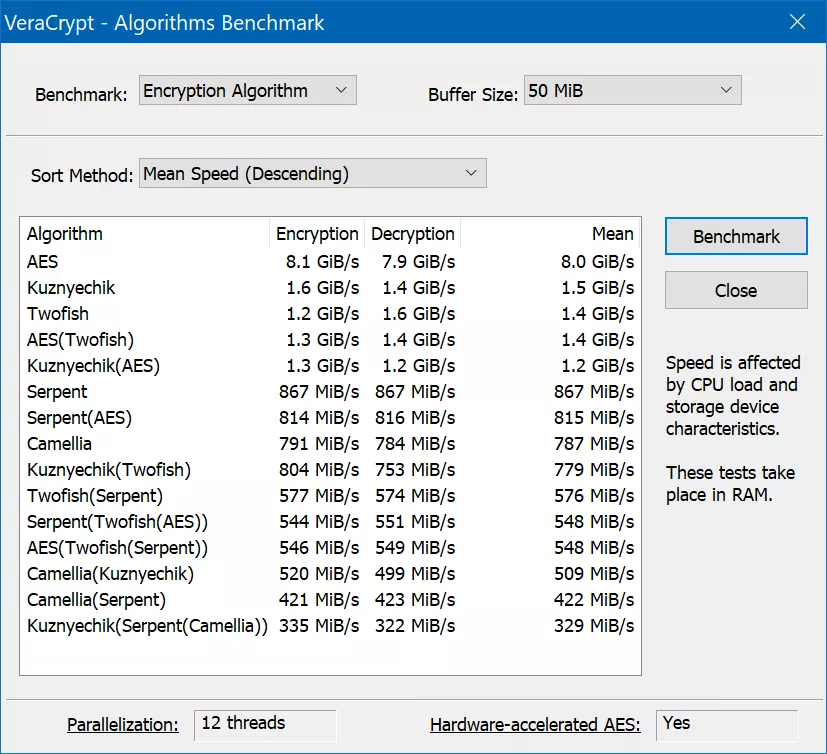The width and height of the screenshot is (827, 754).
Task: Click the Close button
Action: (736, 290)
